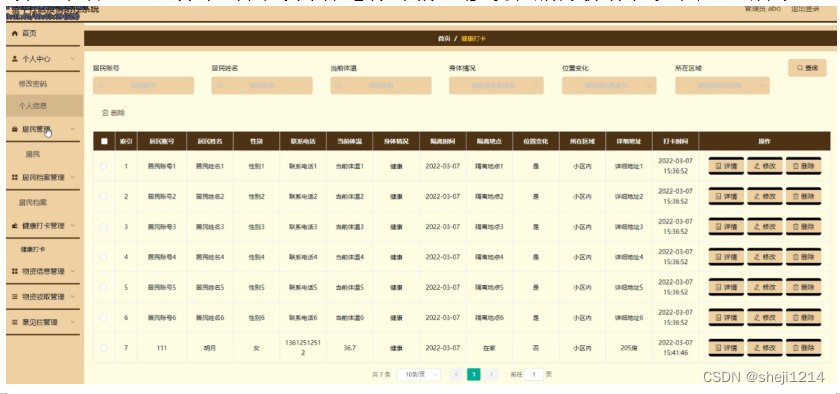Click the 前往 page number input
840x394 pixels.
534,374
